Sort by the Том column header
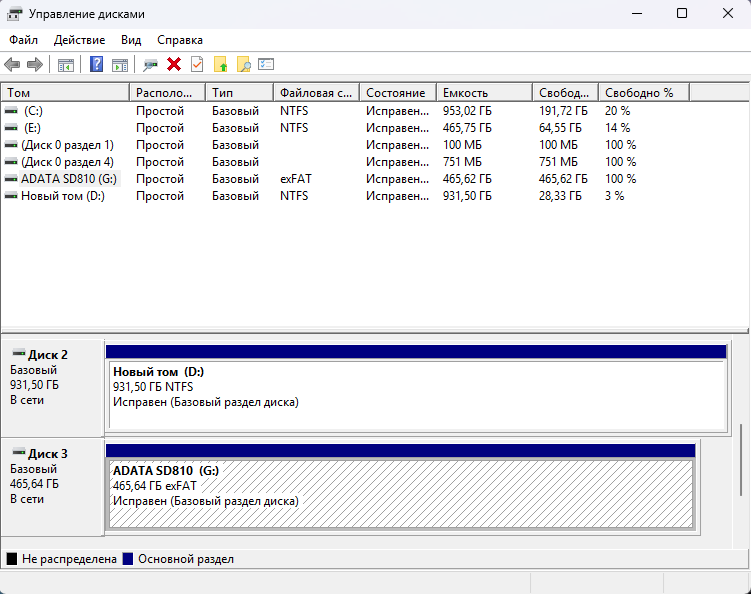 65,93
